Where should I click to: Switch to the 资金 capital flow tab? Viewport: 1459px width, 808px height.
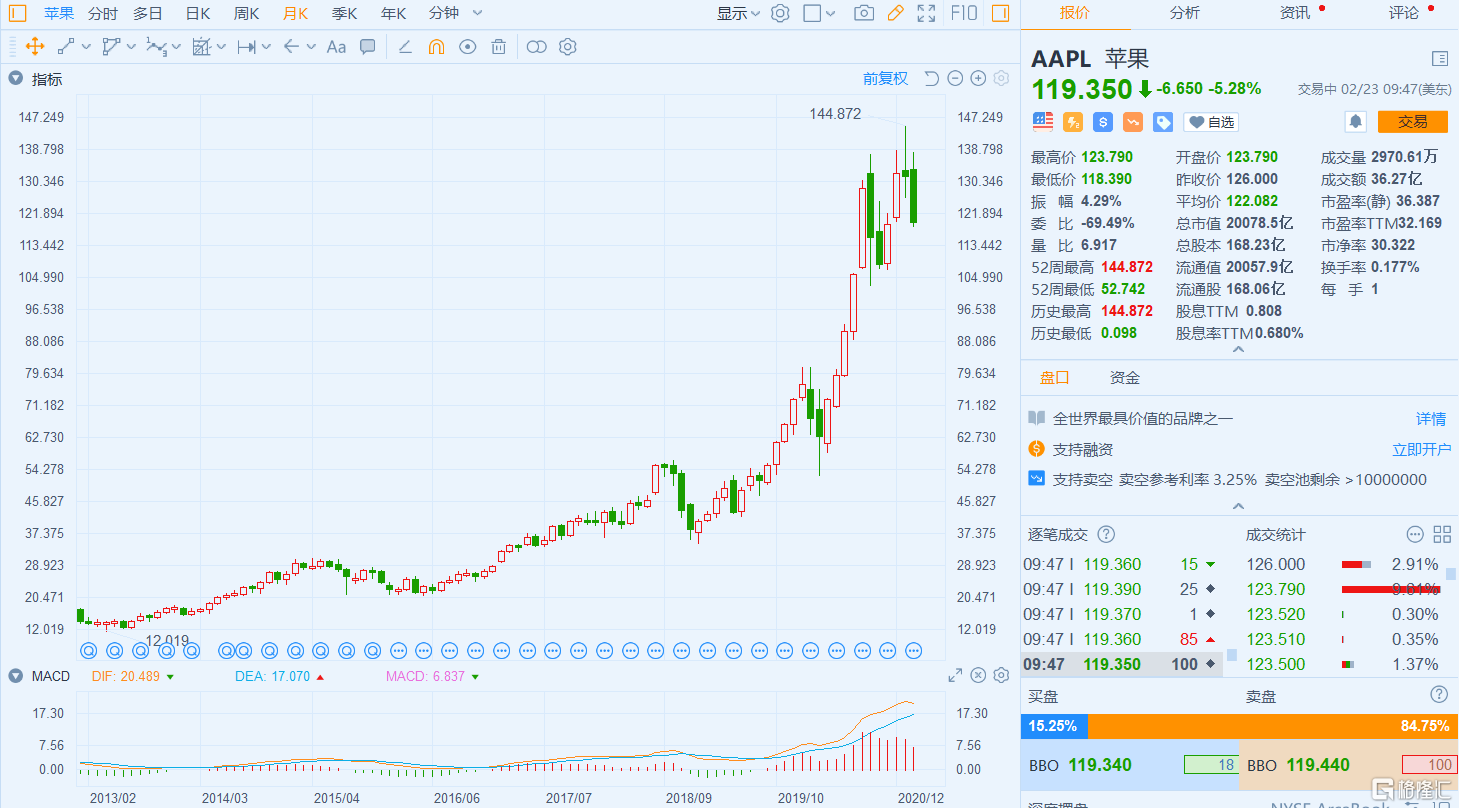(x=1125, y=377)
